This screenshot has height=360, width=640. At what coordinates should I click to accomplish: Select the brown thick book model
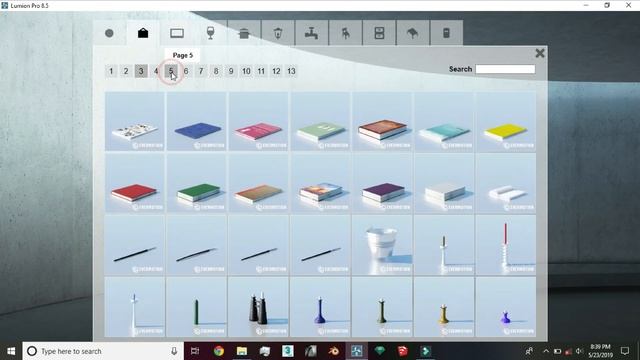[x=382, y=121]
